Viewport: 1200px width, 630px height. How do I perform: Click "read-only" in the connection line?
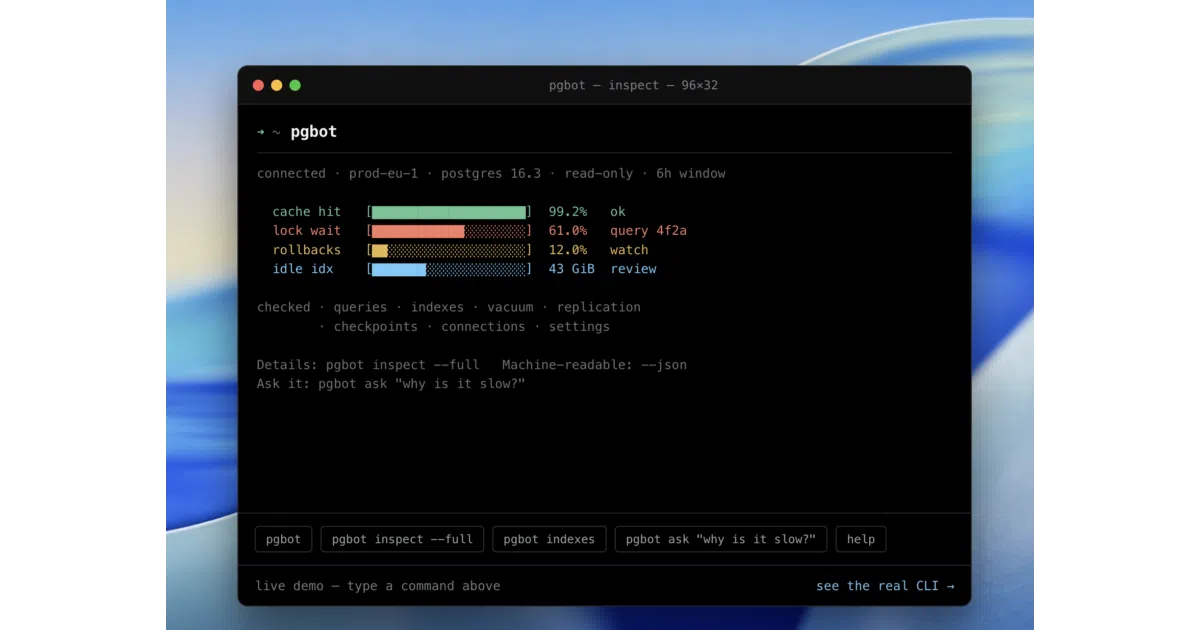tap(599, 174)
